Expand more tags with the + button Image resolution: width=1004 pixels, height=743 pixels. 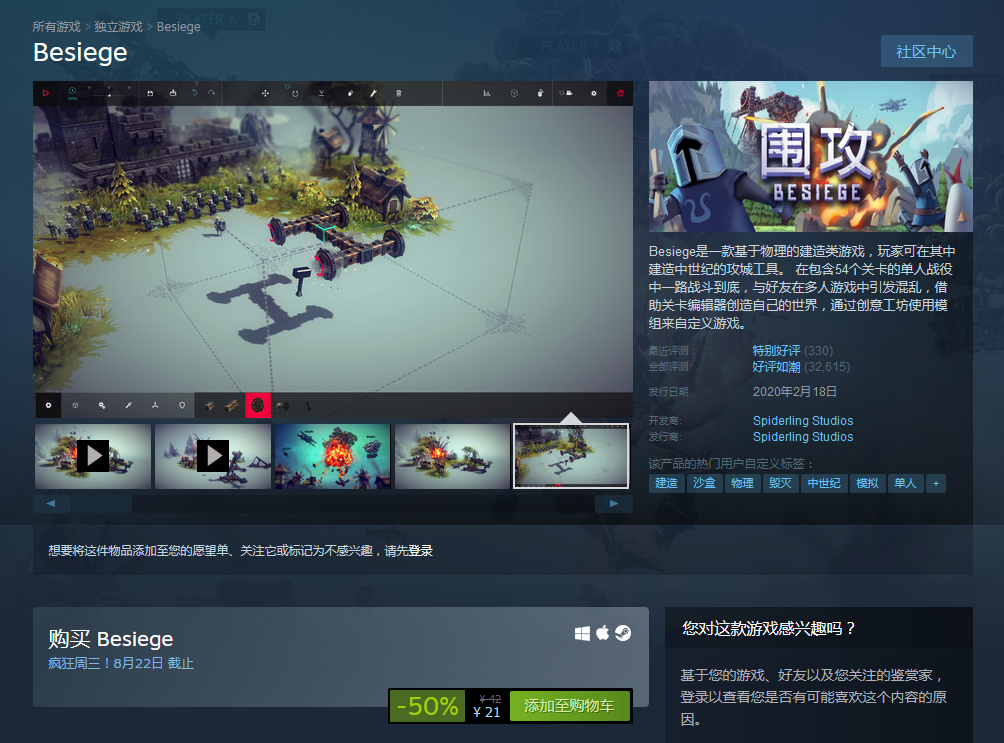936,483
